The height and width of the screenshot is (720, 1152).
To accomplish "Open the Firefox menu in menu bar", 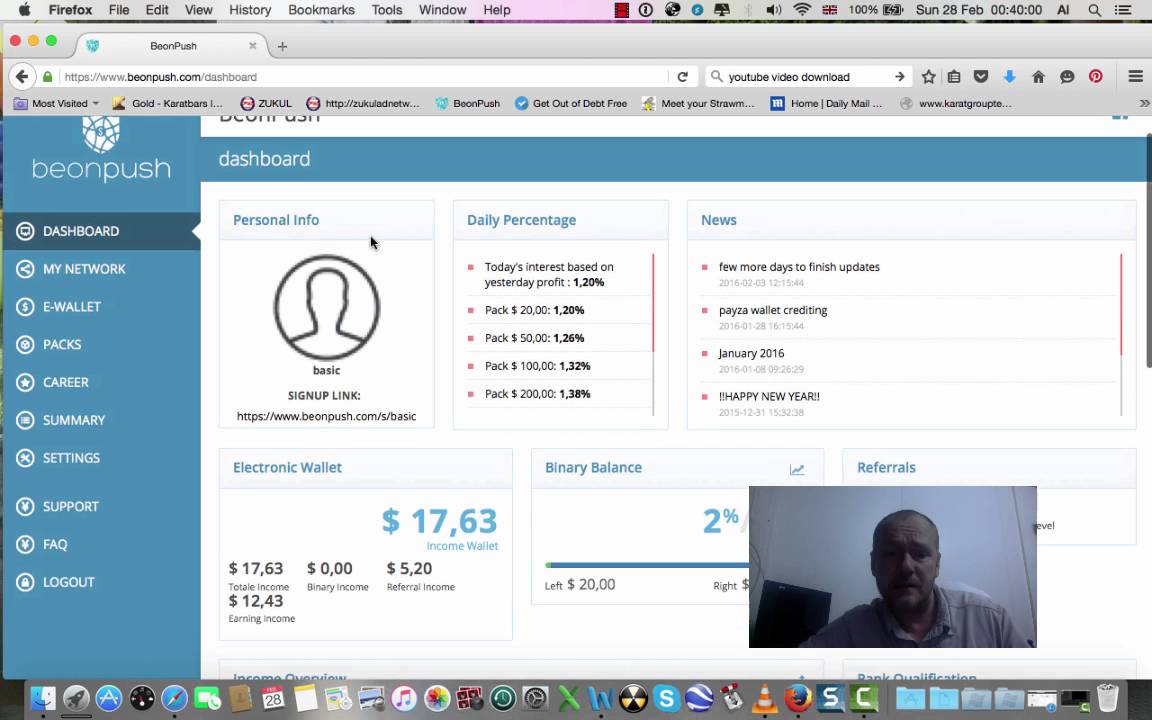I will 71,10.
